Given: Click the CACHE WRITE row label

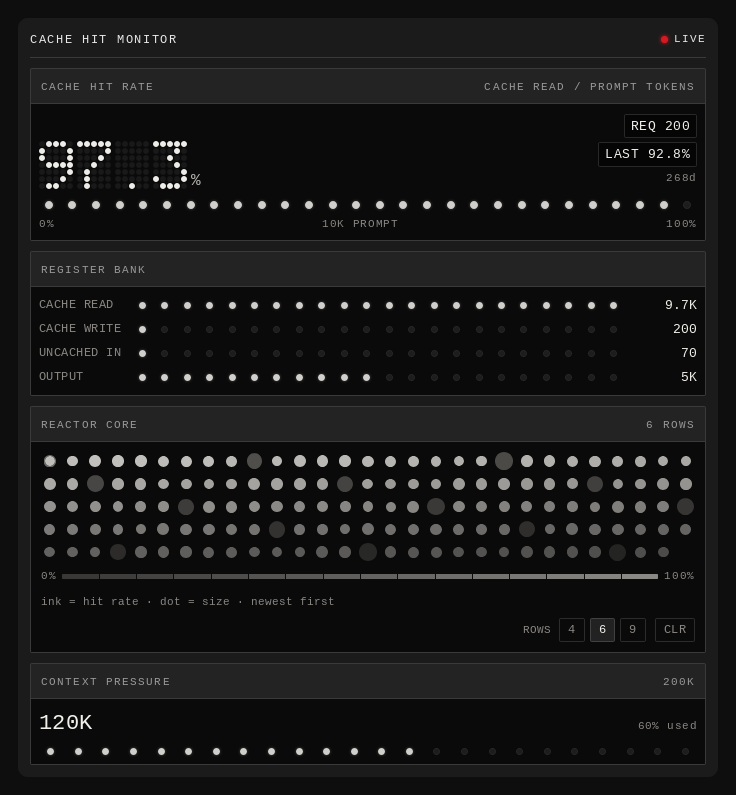Looking at the screenshot, I should click(80, 329).
